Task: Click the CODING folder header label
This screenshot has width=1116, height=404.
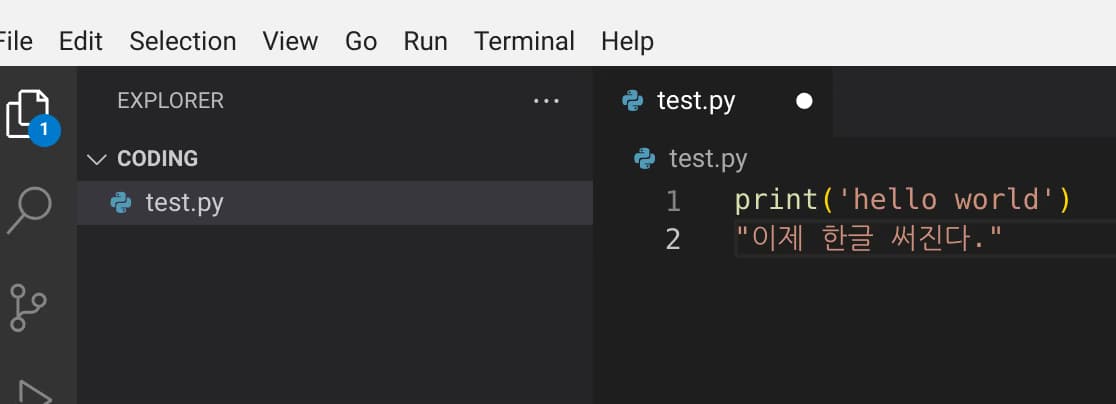Action: tap(157, 159)
